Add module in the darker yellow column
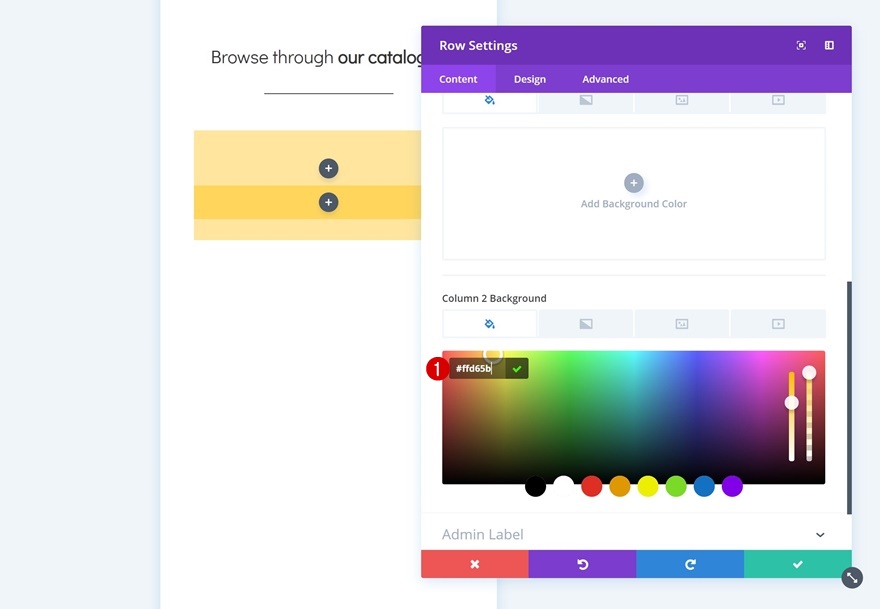The height and width of the screenshot is (609, 880). [x=328, y=203]
